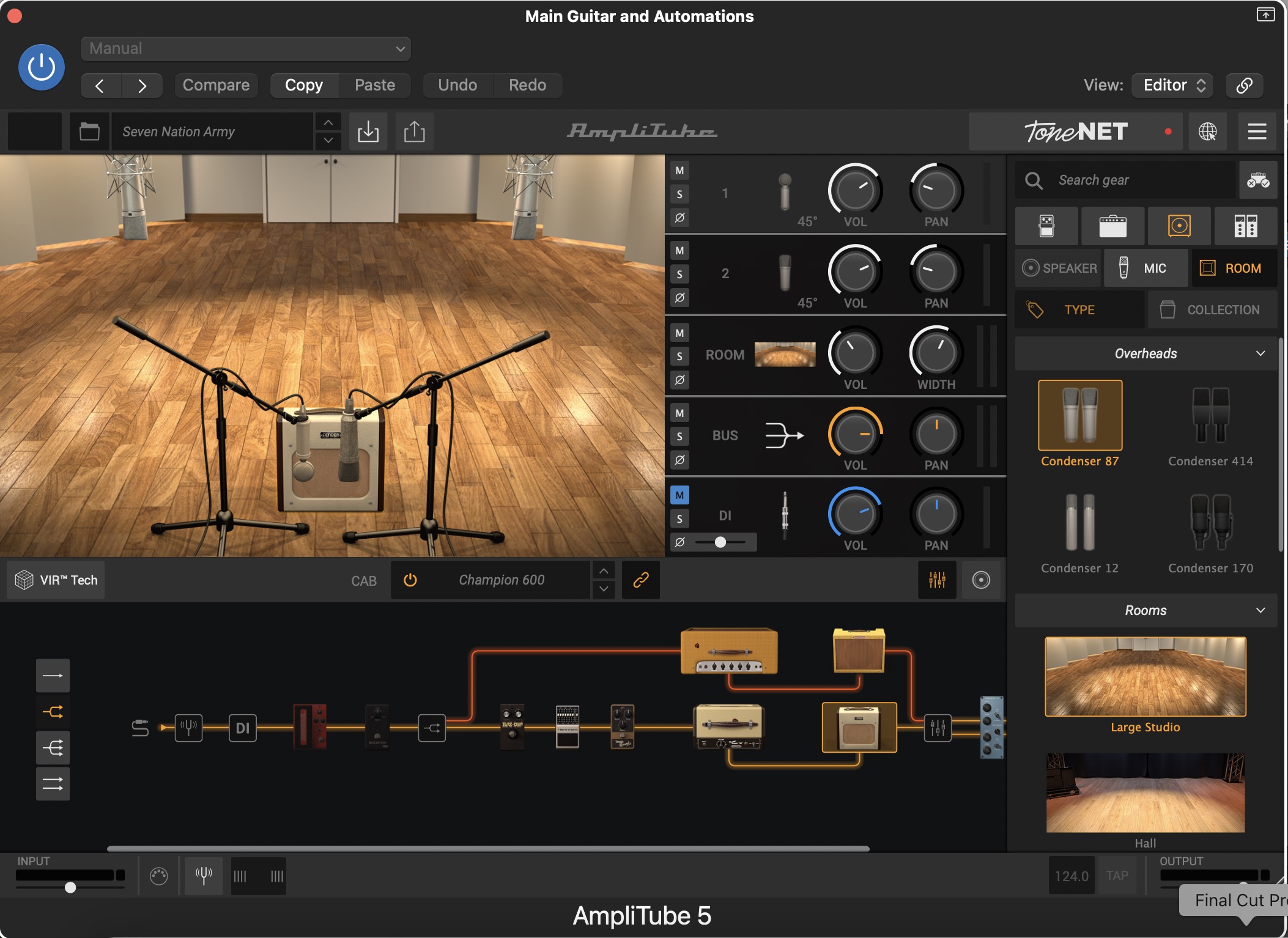Select the TYPE filter tab
This screenshot has width=1288, height=938.
tap(1079, 310)
